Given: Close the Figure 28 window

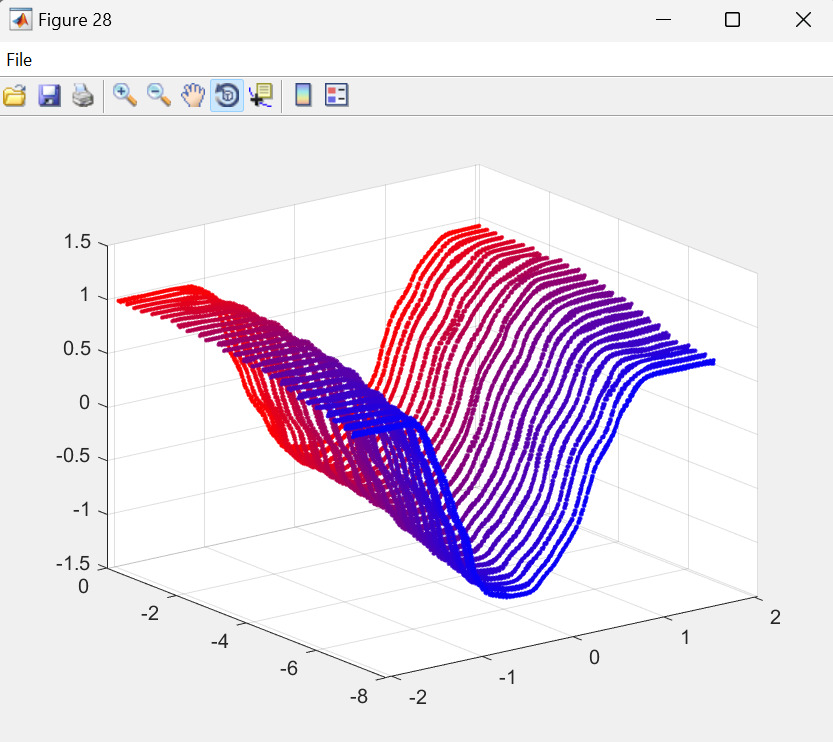Looking at the screenshot, I should tap(803, 20).
